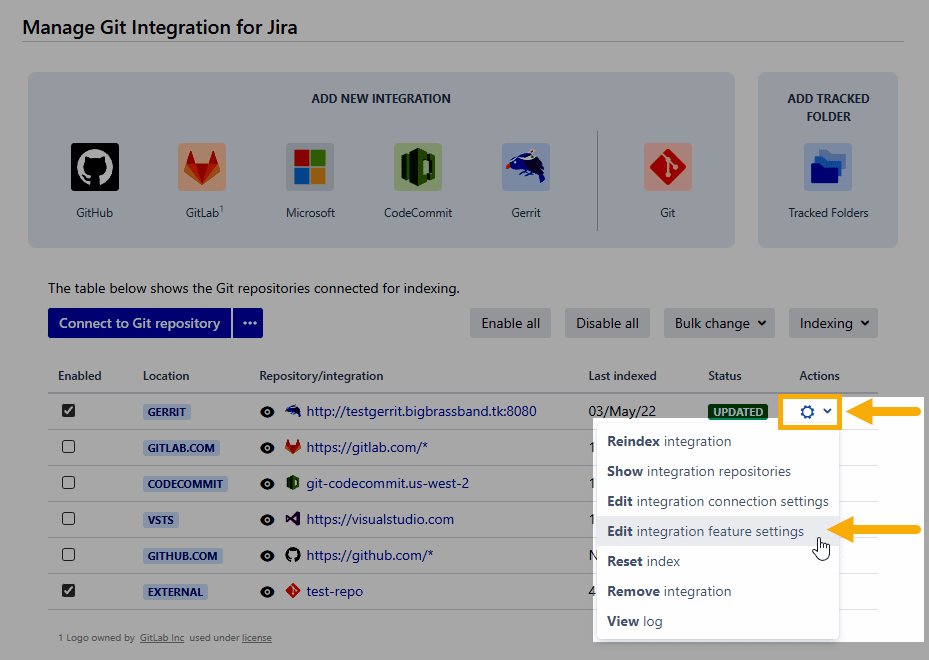Enable the VSTS integration checkbox
The height and width of the screenshot is (660, 929).
(x=69, y=519)
